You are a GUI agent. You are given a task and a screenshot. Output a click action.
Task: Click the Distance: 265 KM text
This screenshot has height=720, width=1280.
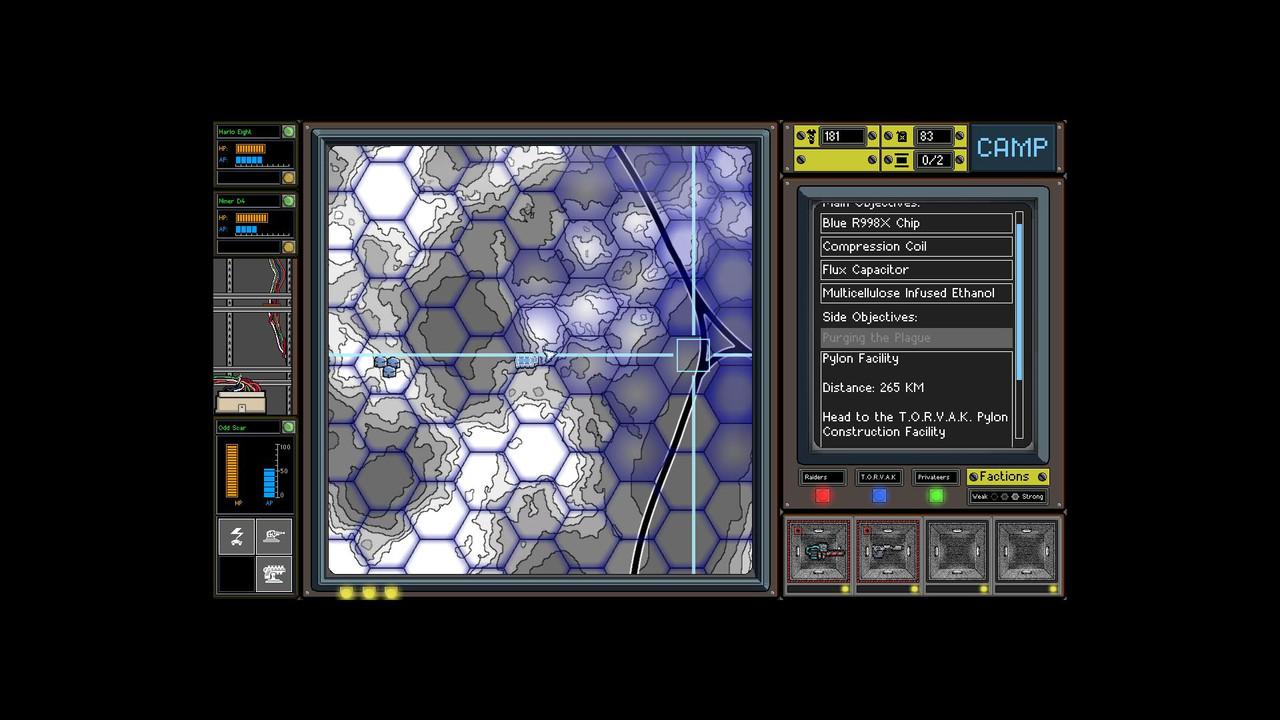pos(873,388)
